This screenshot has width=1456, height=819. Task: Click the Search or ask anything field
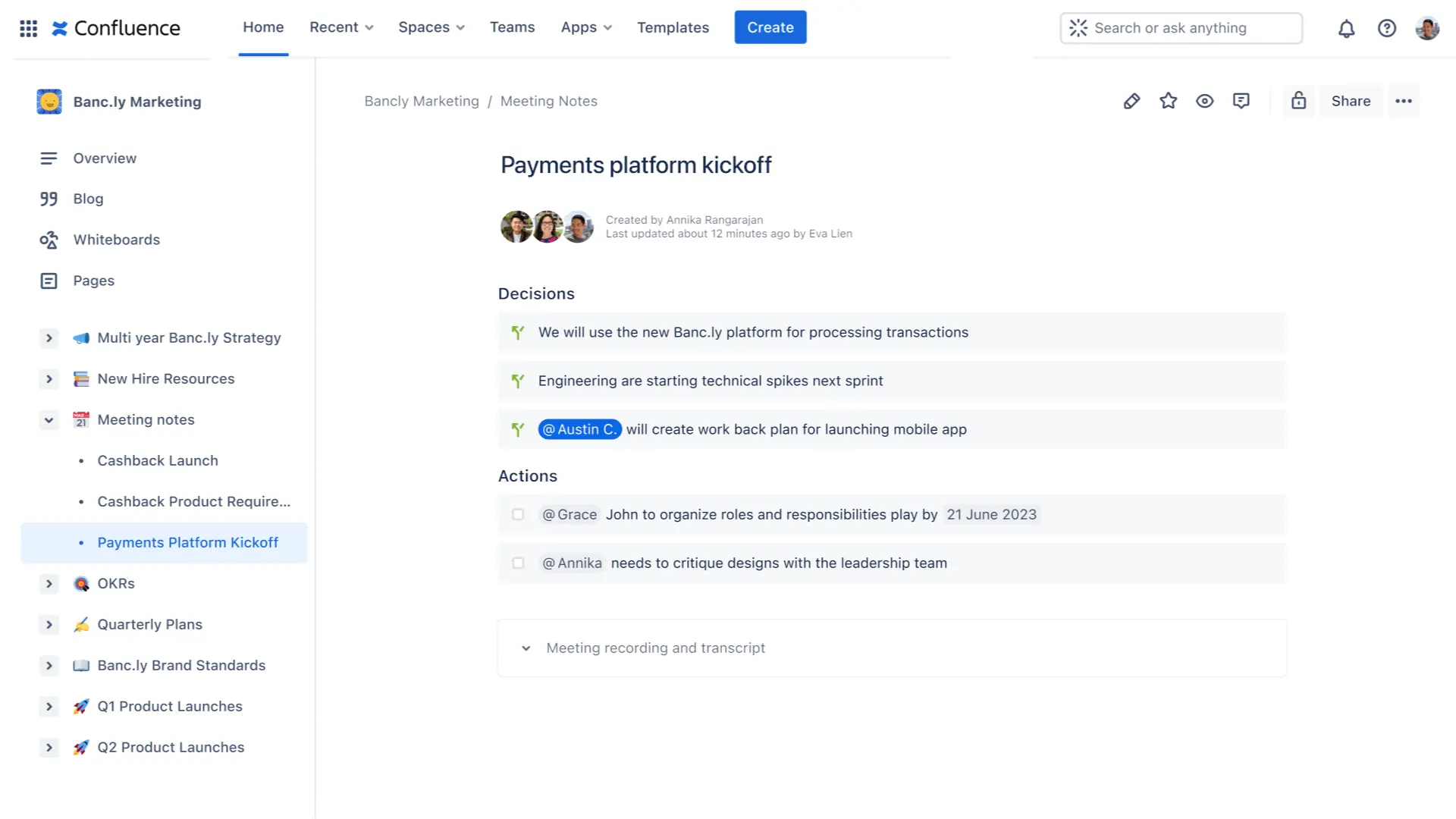tap(1181, 28)
